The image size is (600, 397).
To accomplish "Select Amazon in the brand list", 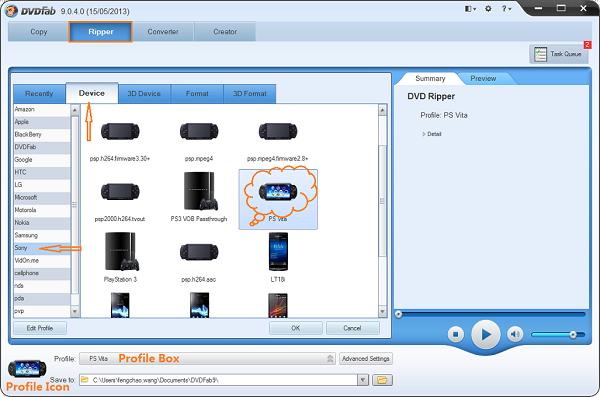I will [x=42, y=109].
